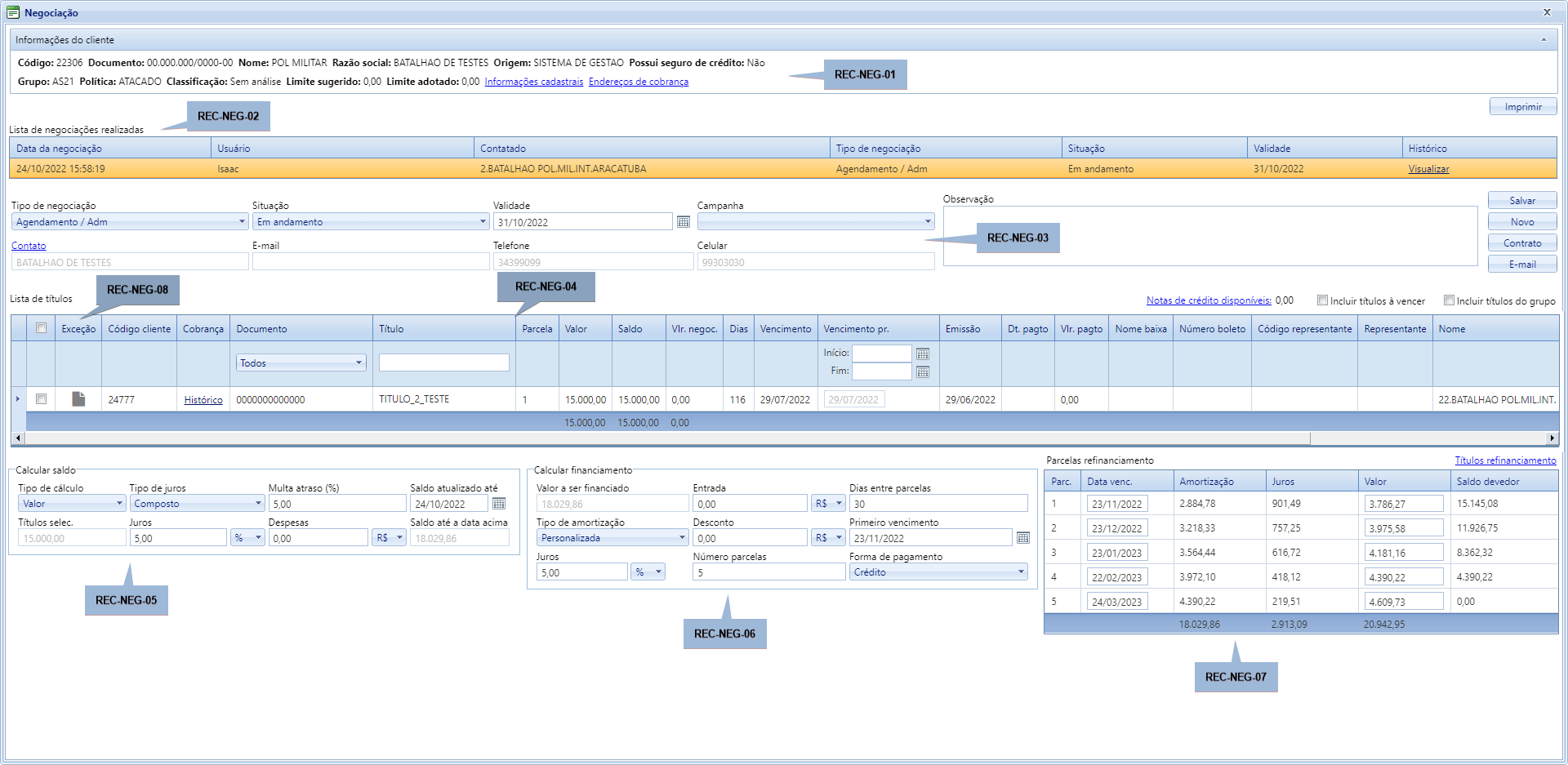Viewport: 1568px width, 765px height.
Task: Click the Multa atraso (%) field
Action: (x=337, y=504)
